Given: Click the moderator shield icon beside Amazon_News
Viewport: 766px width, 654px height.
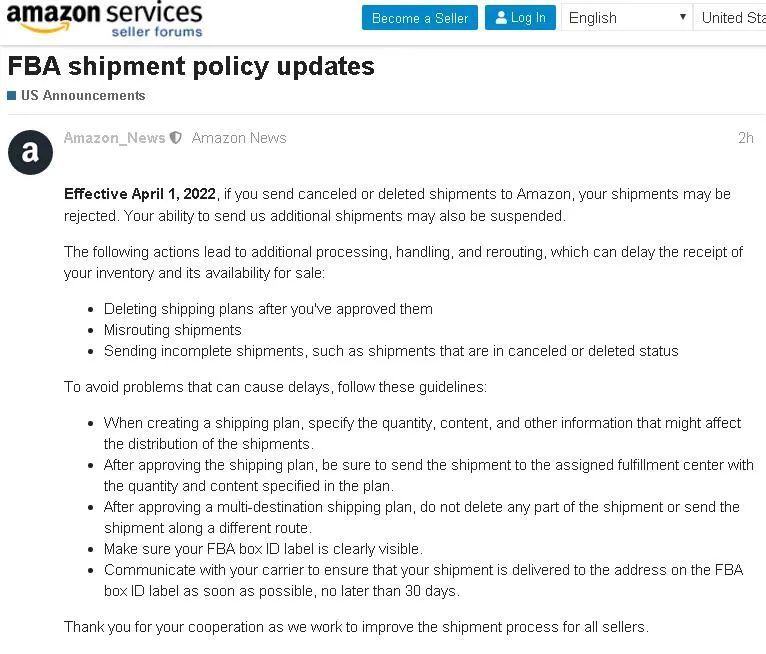Looking at the screenshot, I should pyautogui.click(x=176, y=138).
